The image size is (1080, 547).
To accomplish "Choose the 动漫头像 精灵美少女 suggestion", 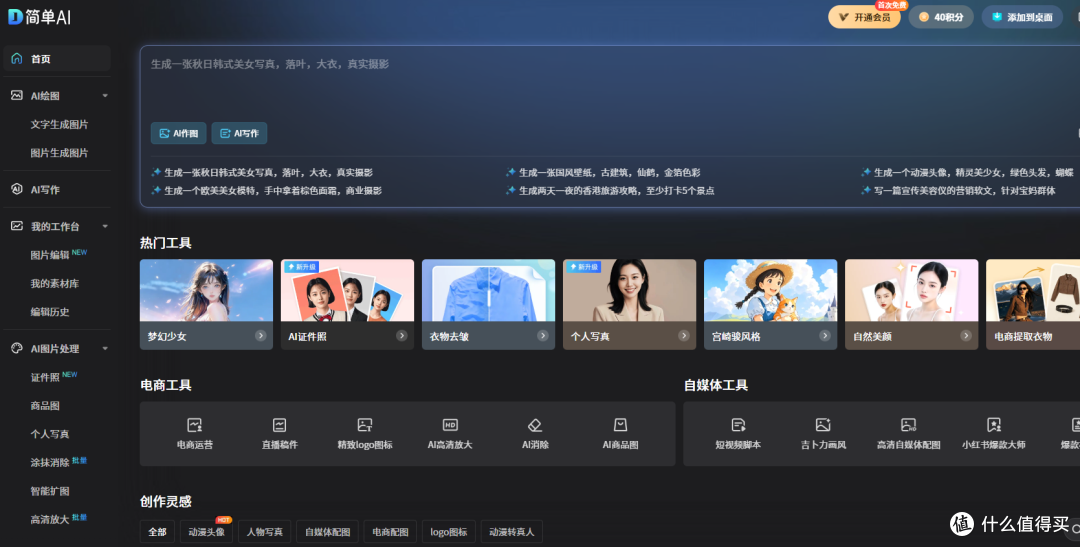I will (968, 172).
